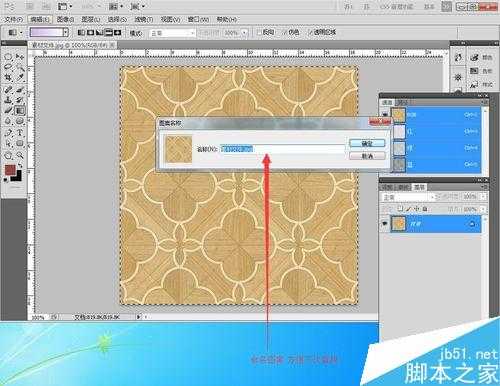Image resolution: width=500 pixels, height=386 pixels.
Task: Toggle visibility of RGB composite channel
Action: click(385, 115)
